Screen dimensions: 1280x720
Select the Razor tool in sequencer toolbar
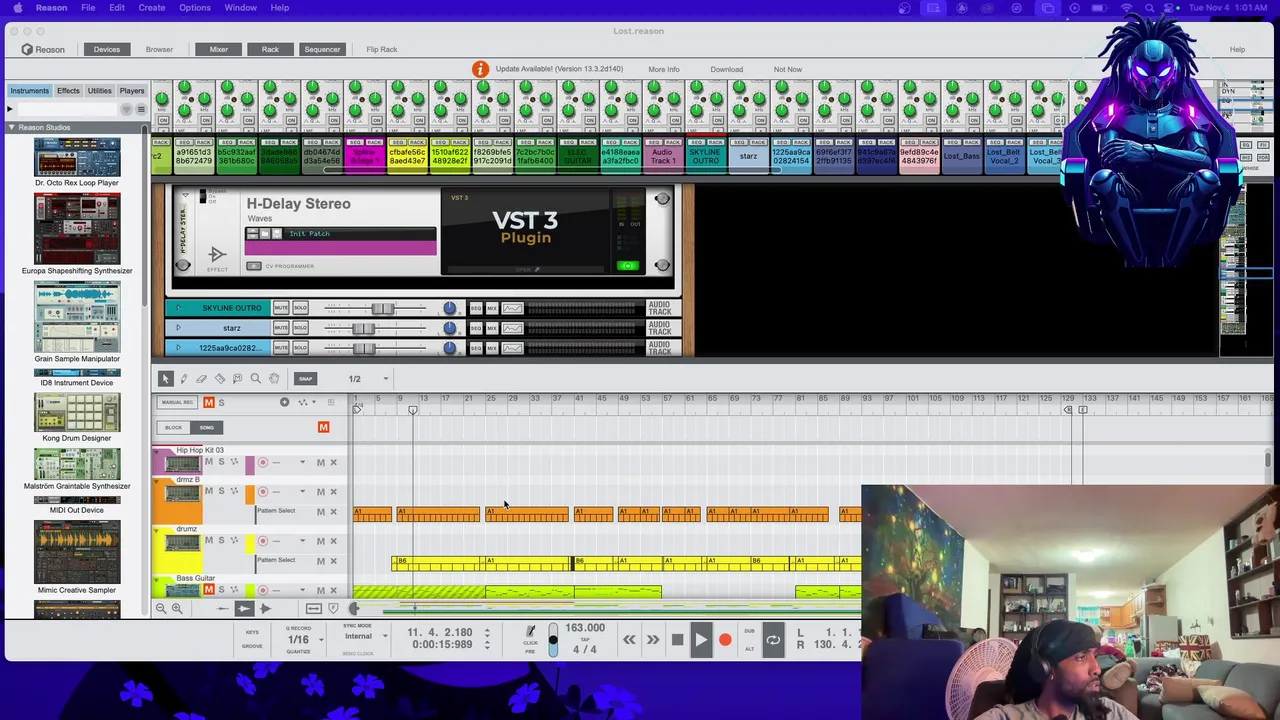pos(220,378)
